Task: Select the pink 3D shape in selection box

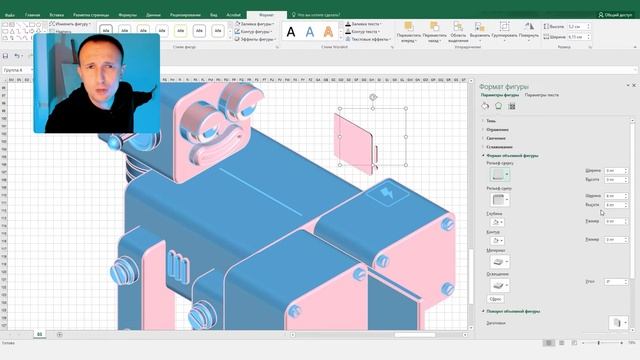Action: (x=354, y=143)
